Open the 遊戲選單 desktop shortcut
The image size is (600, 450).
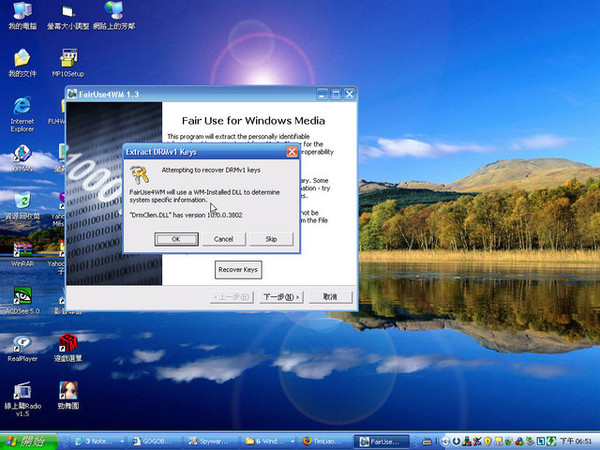[68, 348]
